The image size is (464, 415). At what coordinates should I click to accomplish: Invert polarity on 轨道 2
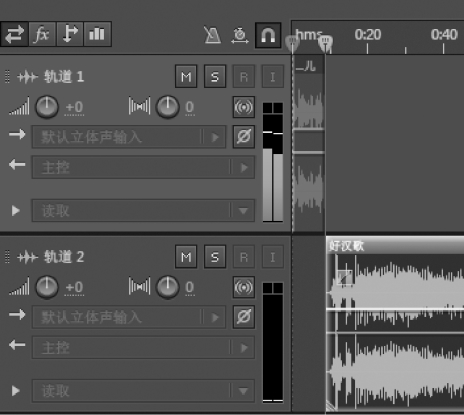pos(244,317)
